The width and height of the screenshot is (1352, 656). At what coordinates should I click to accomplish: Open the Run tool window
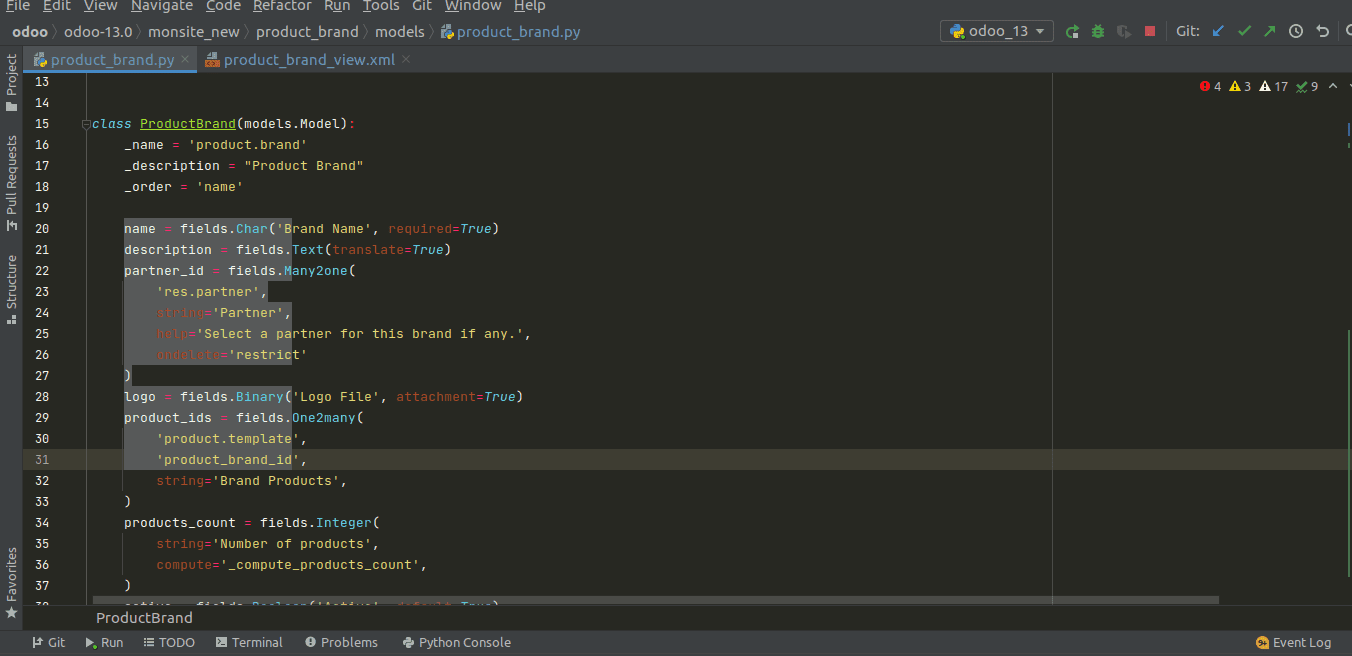[104, 642]
